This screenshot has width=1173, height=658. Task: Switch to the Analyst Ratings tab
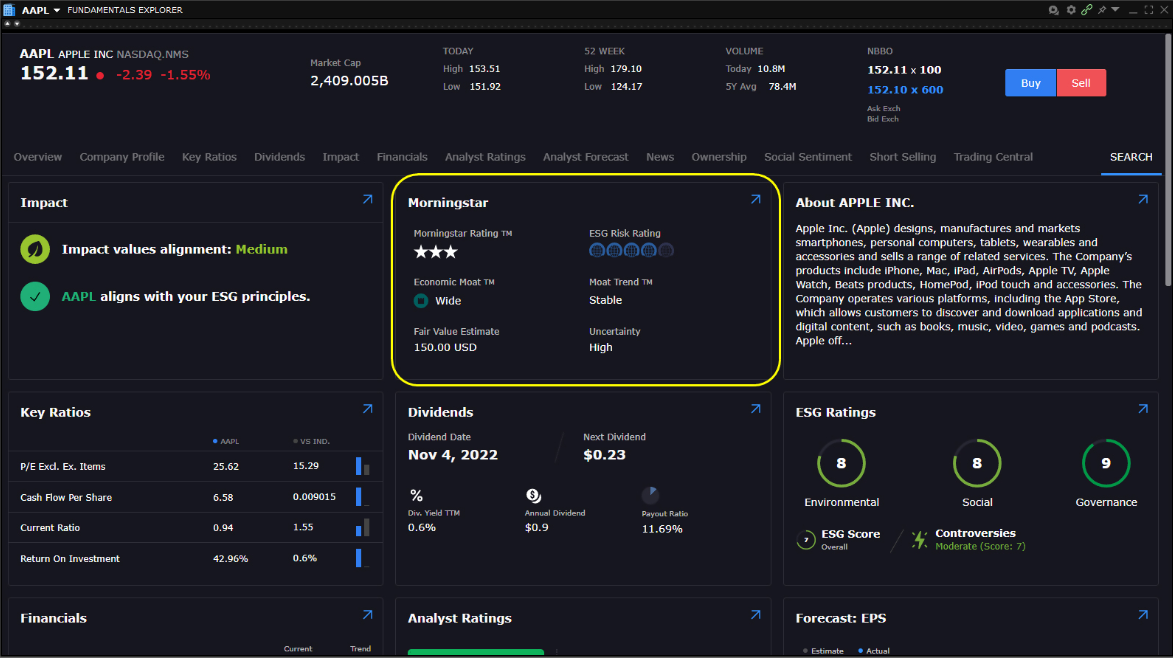pos(485,157)
